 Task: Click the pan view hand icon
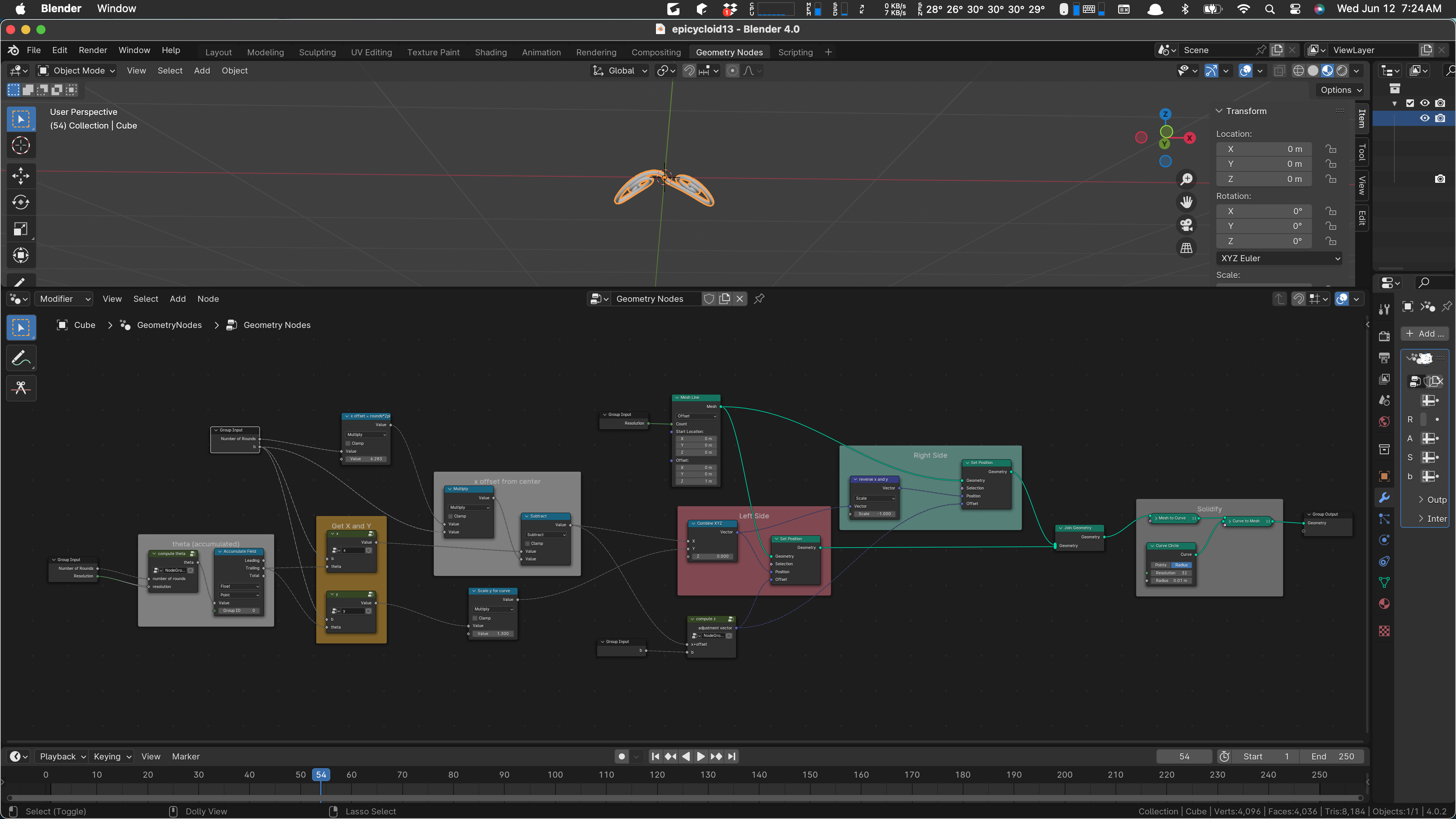(x=1186, y=202)
